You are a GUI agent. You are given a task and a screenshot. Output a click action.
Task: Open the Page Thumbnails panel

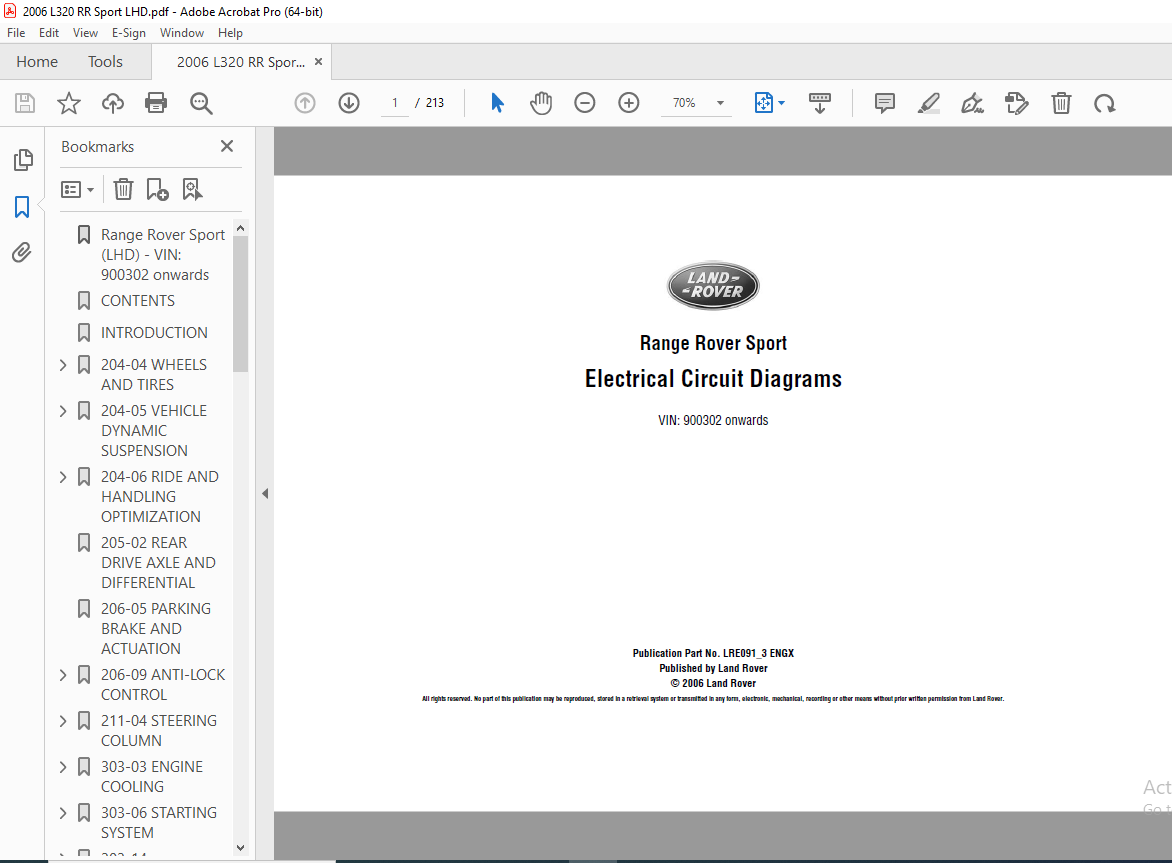pyautogui.click(x=23, y=159)
